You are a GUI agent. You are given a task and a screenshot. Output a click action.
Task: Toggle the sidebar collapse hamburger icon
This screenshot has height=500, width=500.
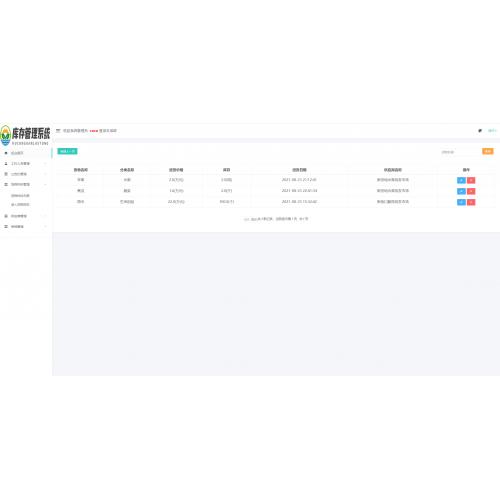[58, 131]
